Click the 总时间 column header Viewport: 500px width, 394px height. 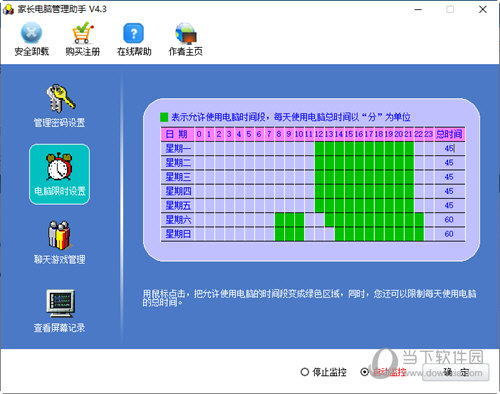coord(450,134)
